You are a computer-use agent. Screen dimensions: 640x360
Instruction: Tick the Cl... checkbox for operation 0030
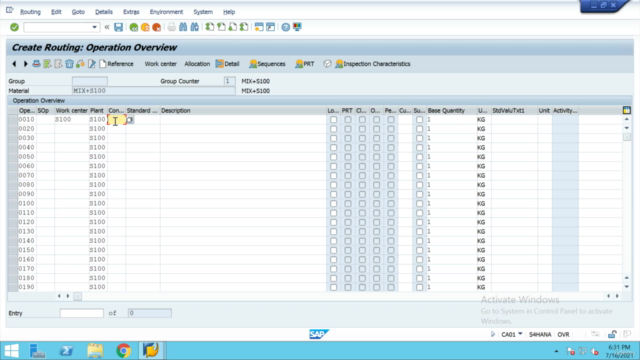coord(362,138)
